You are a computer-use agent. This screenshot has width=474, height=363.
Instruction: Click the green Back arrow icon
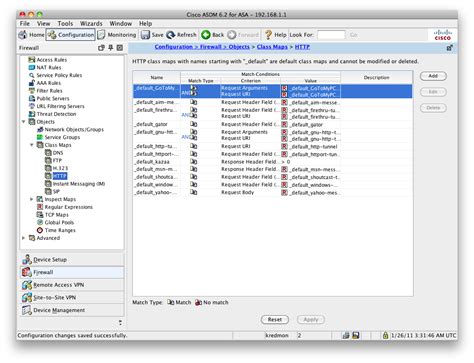tap(206, 35)
